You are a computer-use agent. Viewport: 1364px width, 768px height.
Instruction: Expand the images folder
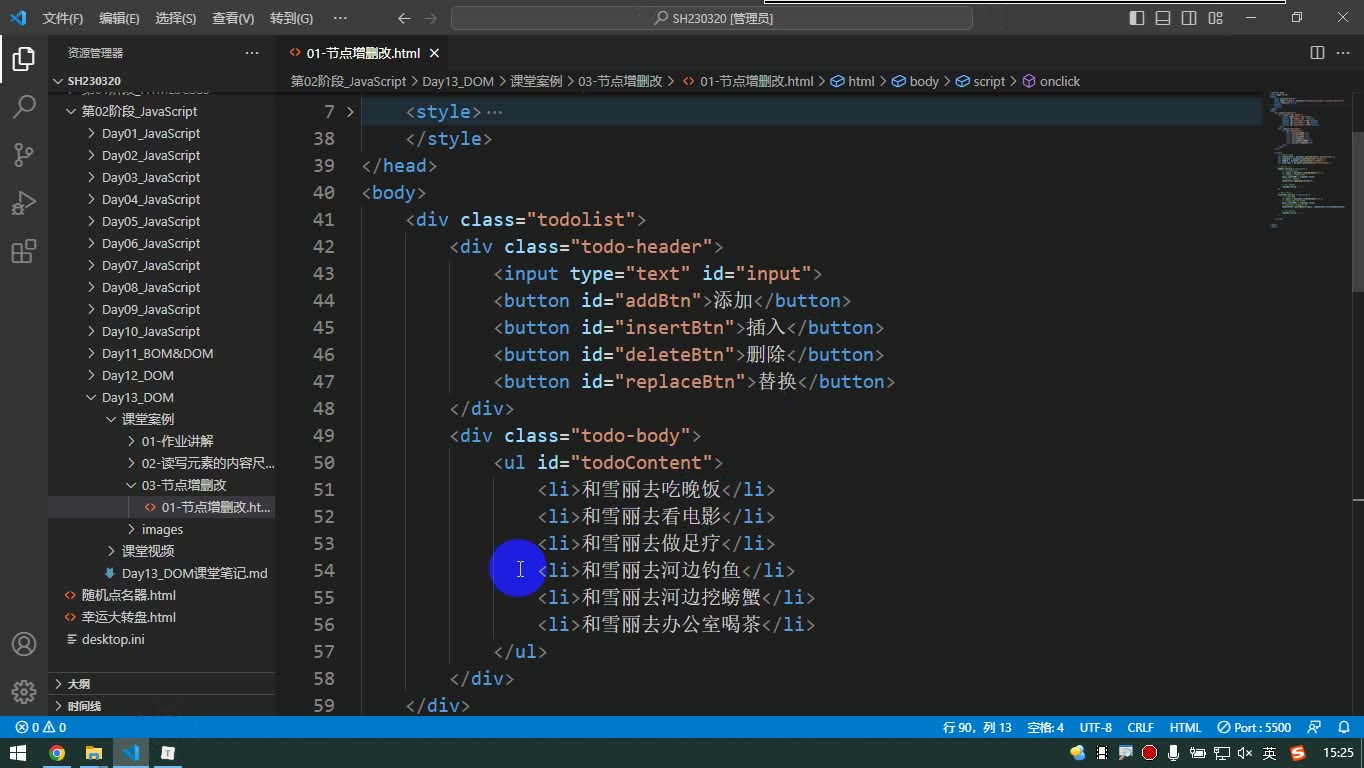tap(162, 529)
